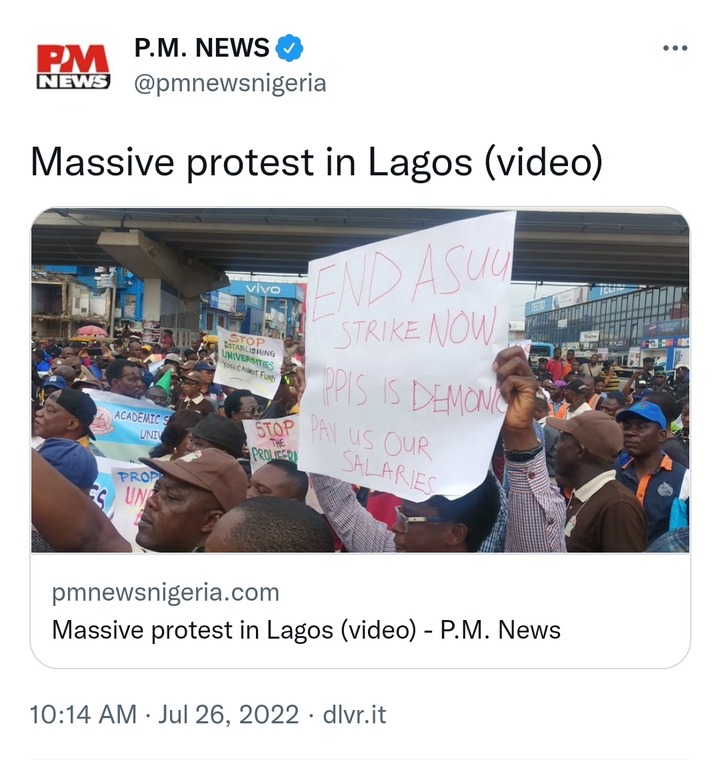Click the Stop Establishing Universities placard
Image resolution: width=720 pixels, height=760 pixels.
248,361
